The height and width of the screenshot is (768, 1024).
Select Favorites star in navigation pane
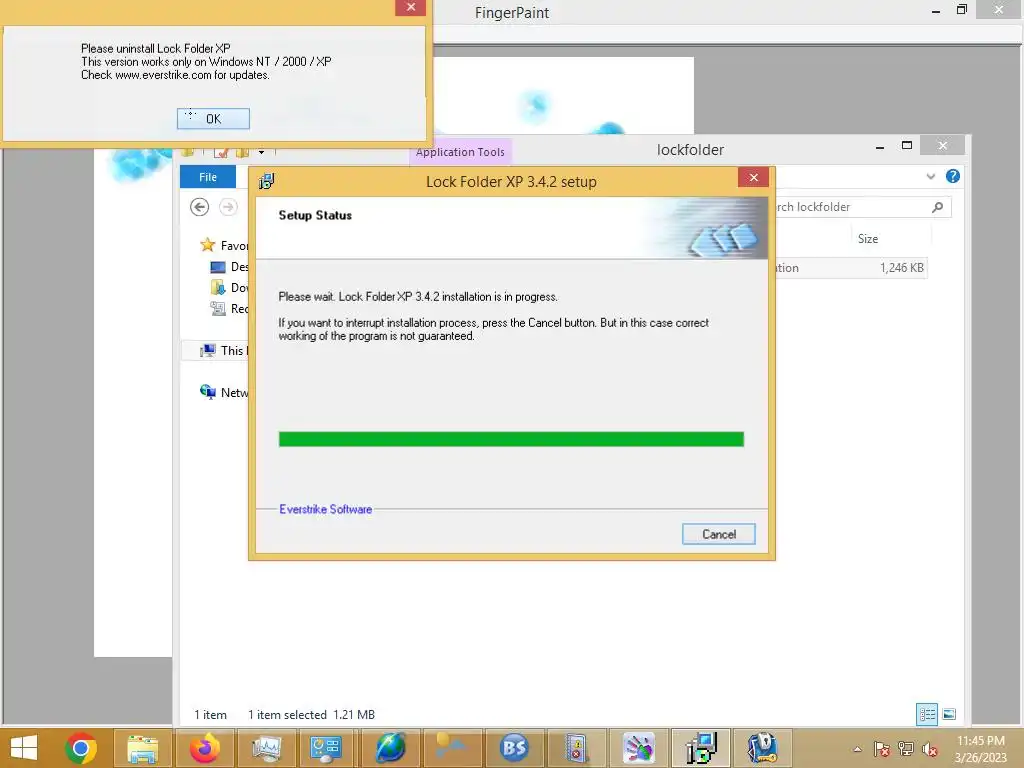(x=208, y=245)
